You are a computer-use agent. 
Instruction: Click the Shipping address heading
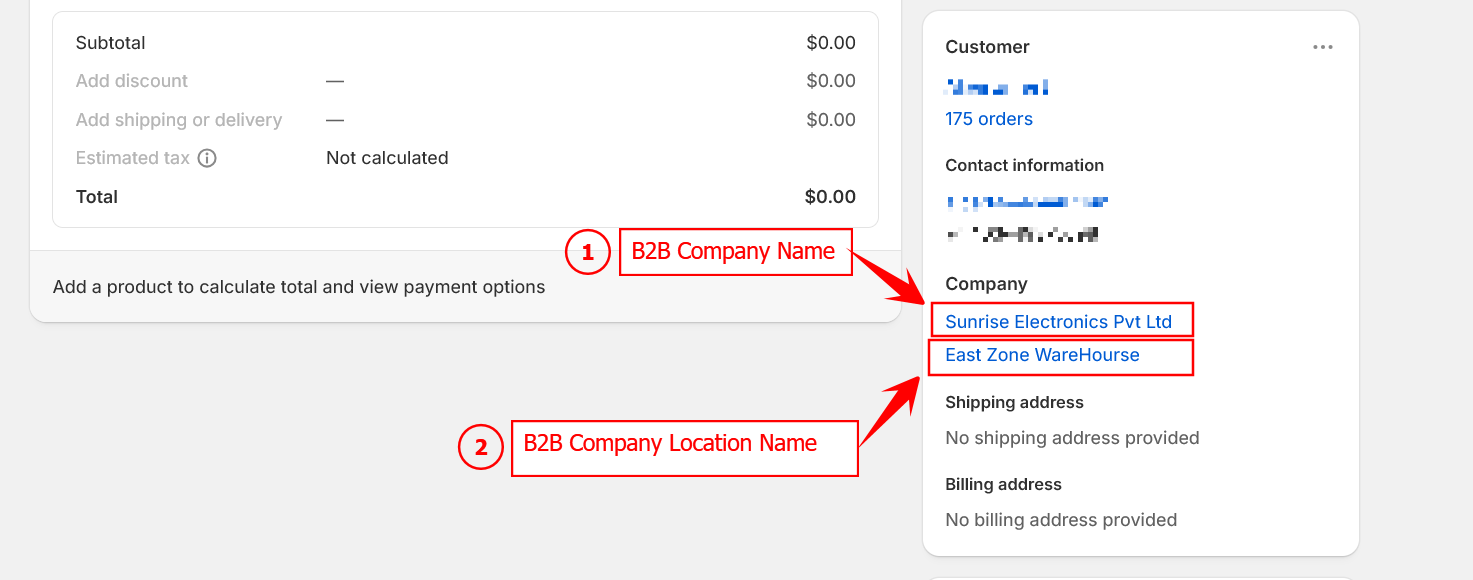[1014, 402]
